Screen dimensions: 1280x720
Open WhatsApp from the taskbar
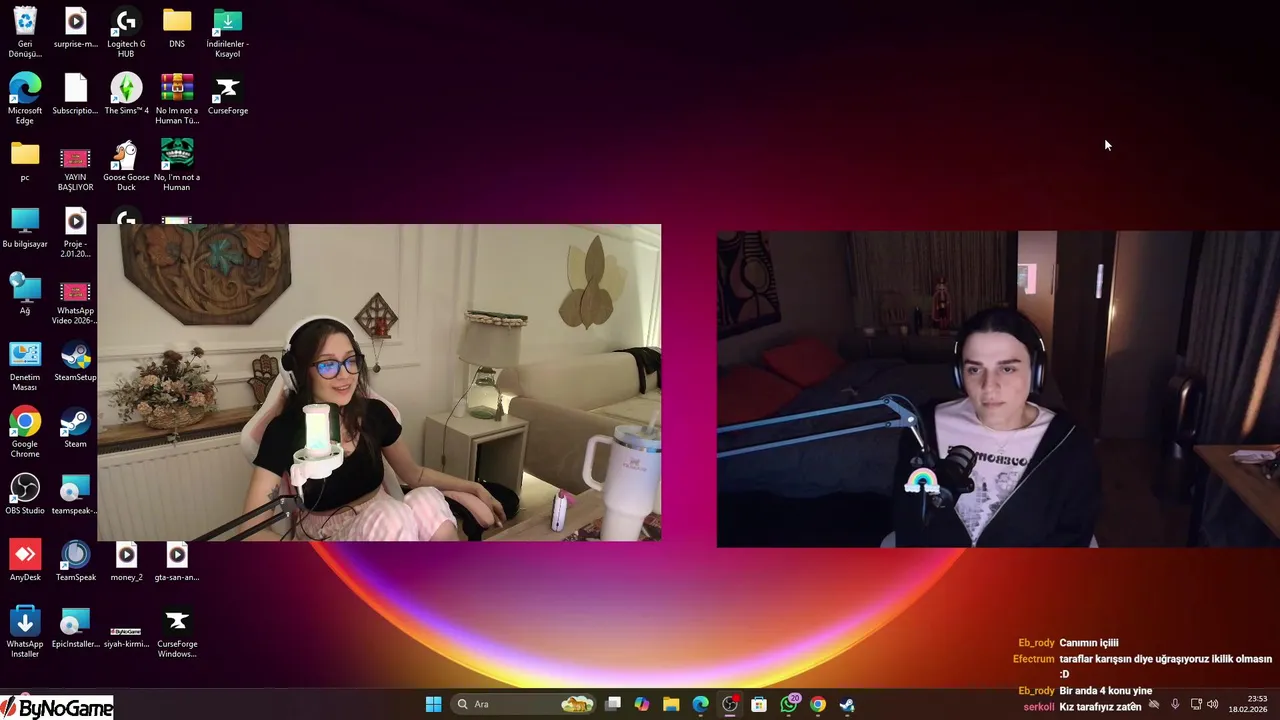tap(789, 704)
